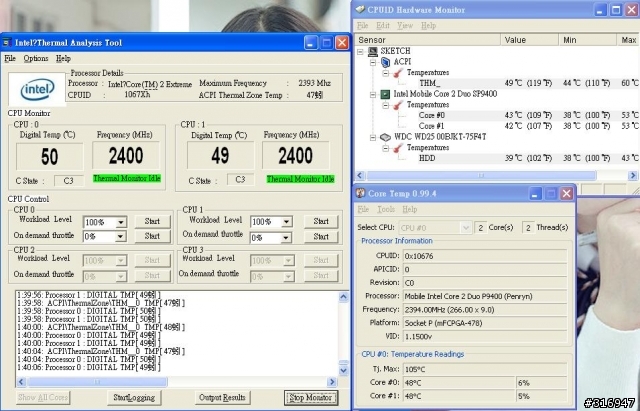
Task: Open Options menu in Thermal Analysis Tool
Action: point(36,58)
